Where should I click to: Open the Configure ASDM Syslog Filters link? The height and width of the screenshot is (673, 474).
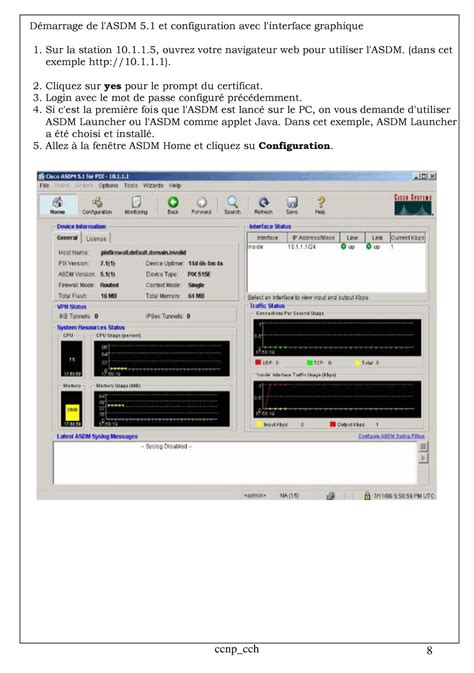pos(391,436)
